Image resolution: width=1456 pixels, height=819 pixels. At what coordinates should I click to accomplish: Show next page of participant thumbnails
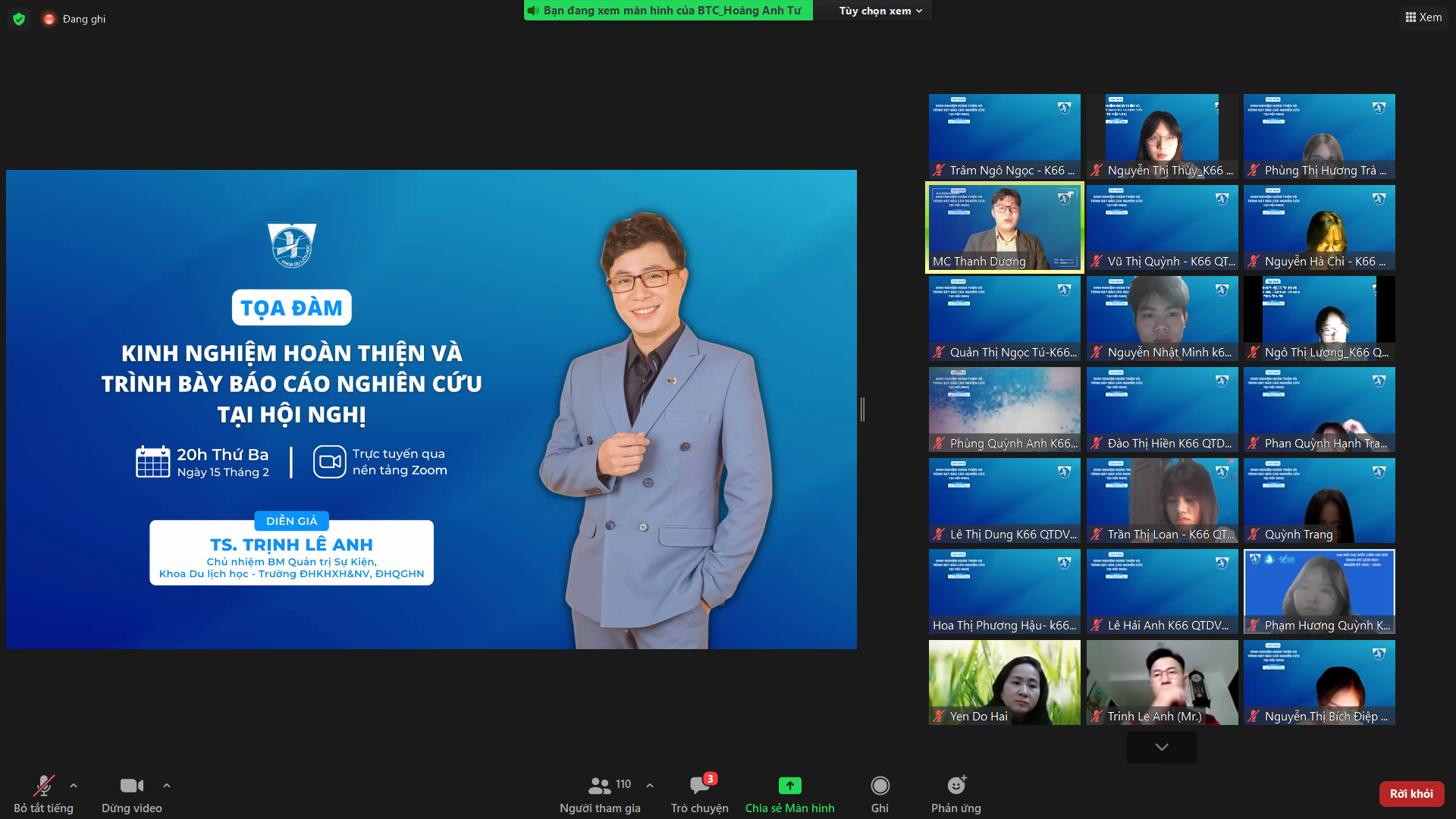click(1162, 747)
